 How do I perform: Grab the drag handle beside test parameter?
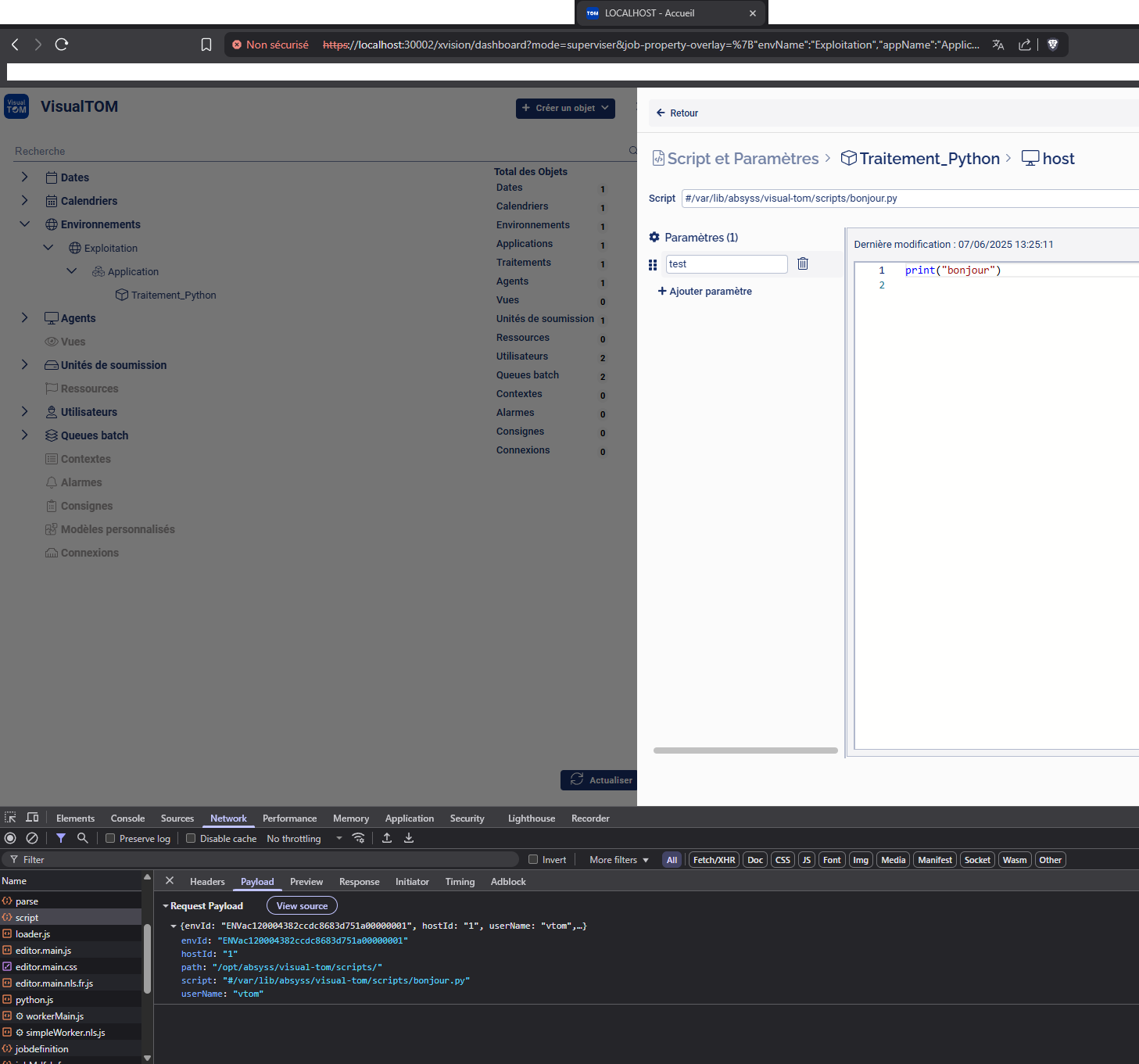click(653, 265)
